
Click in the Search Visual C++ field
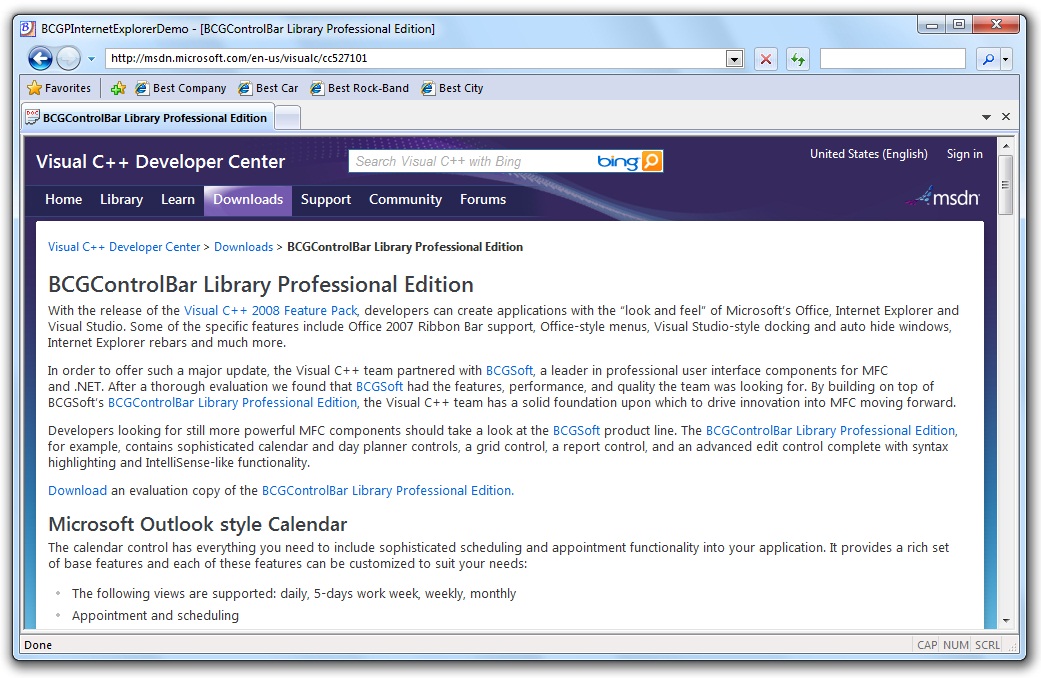pos(470,161)
